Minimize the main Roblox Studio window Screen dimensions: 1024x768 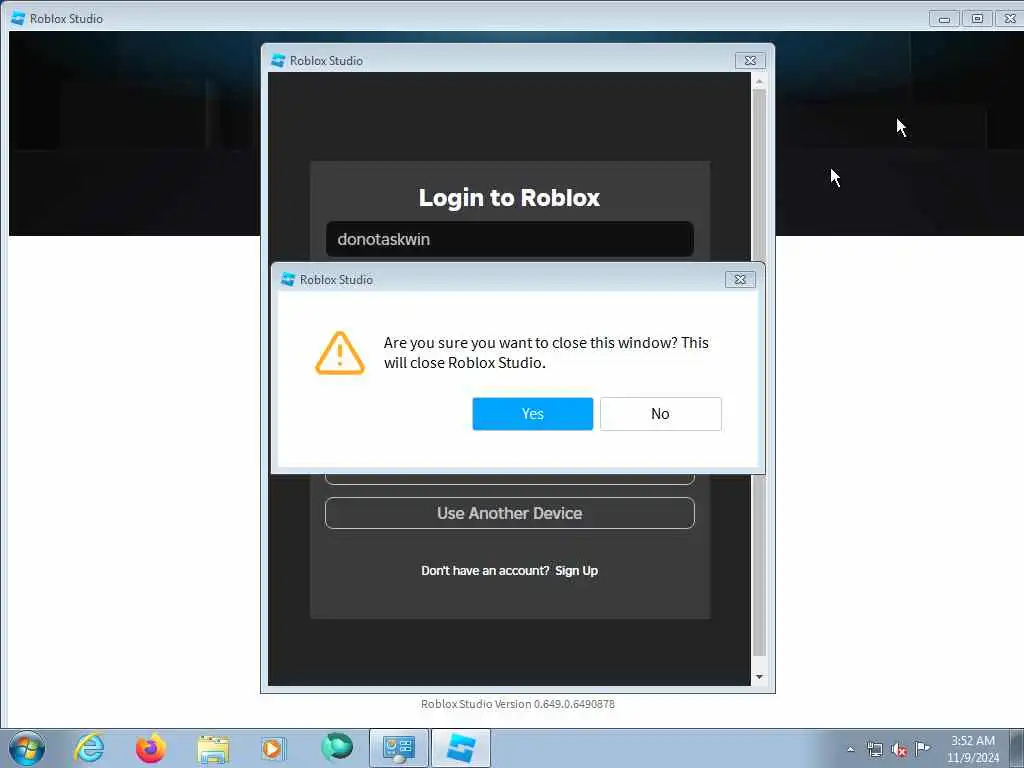coord(944,19)
